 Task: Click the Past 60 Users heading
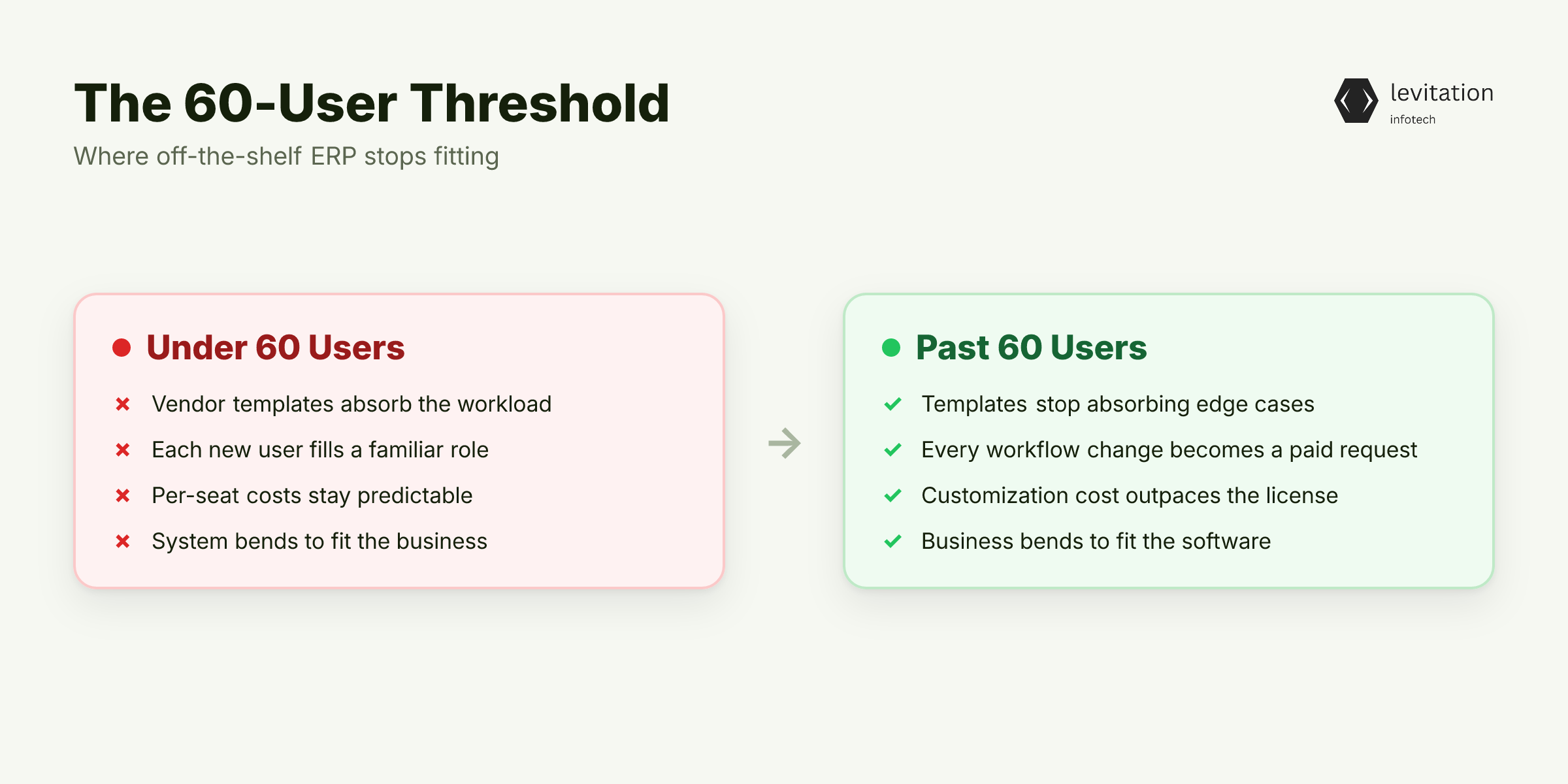tap(1031, 348)
